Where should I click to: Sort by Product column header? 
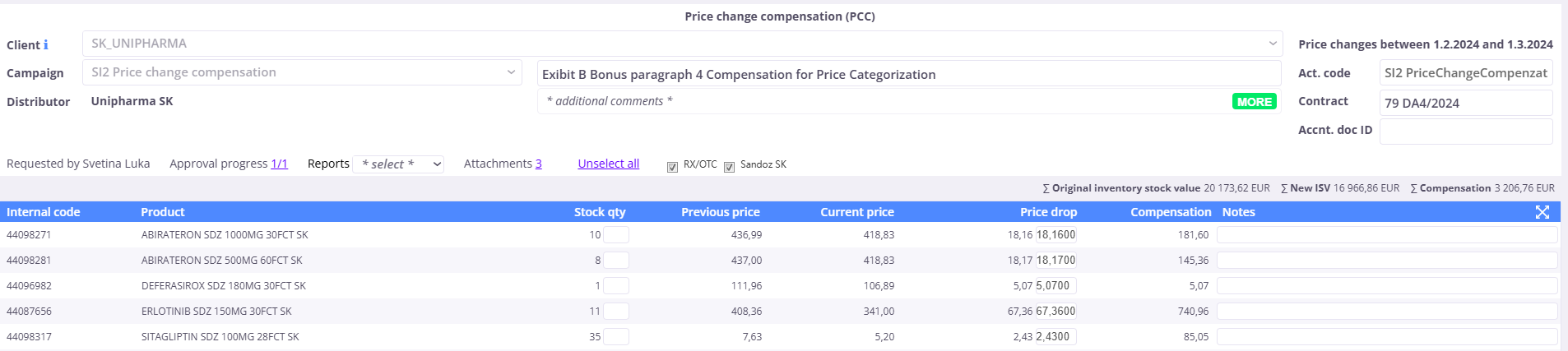click(x=163, y=212)
